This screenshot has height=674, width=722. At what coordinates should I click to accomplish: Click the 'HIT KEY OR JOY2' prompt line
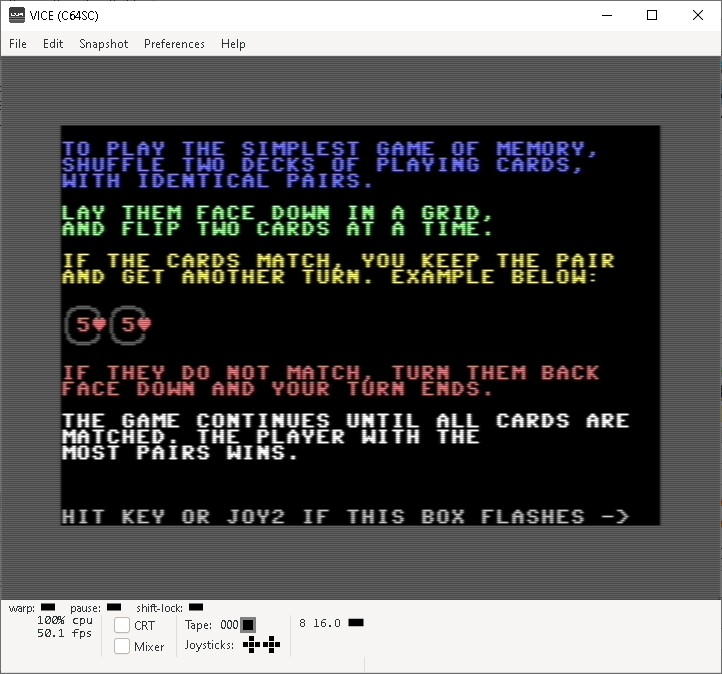point(345,517)
